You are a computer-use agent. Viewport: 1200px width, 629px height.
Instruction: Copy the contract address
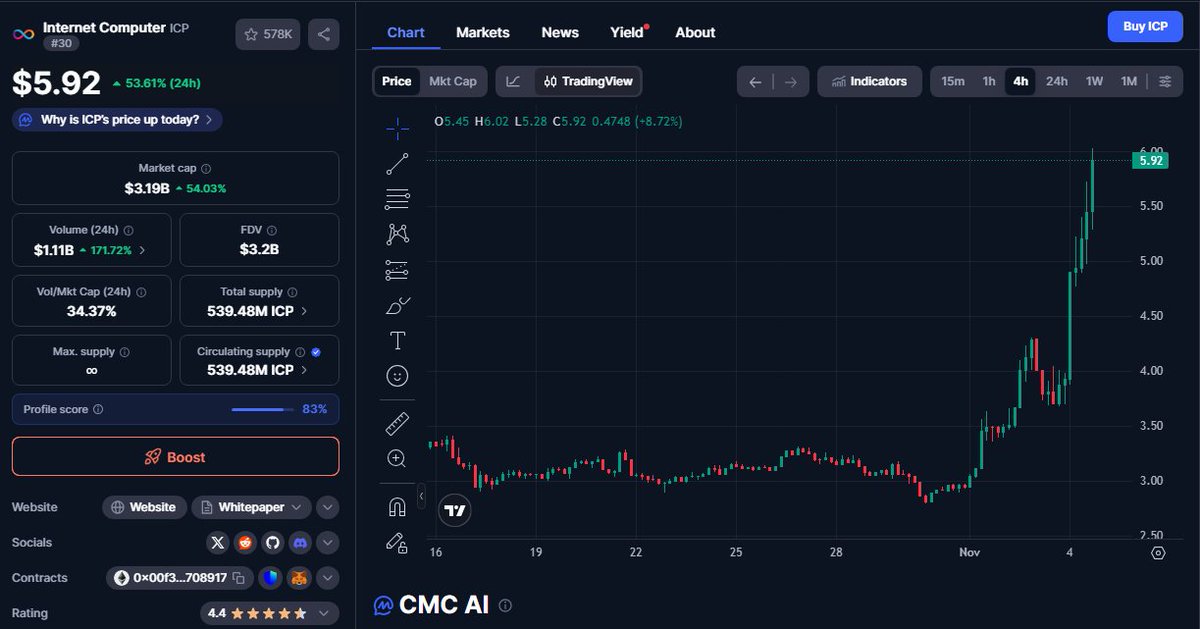[x=238, y=578]
